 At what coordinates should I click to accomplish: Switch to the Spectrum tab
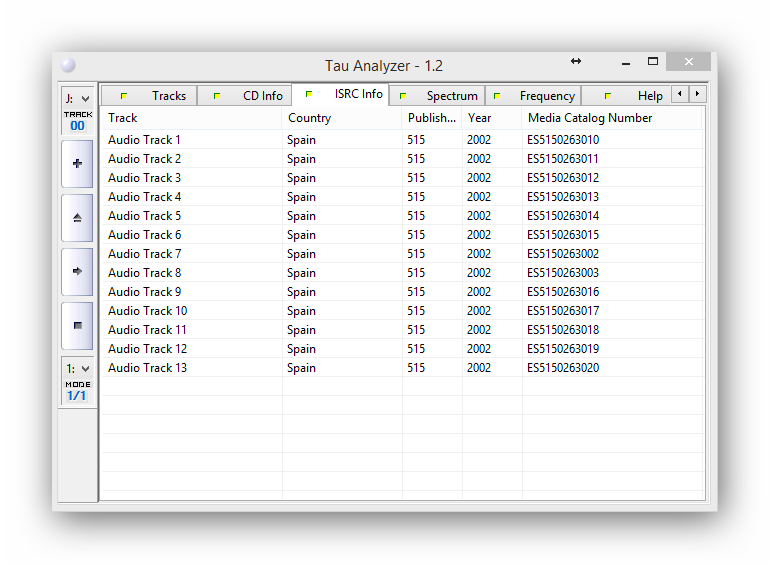tap(438, 96)
